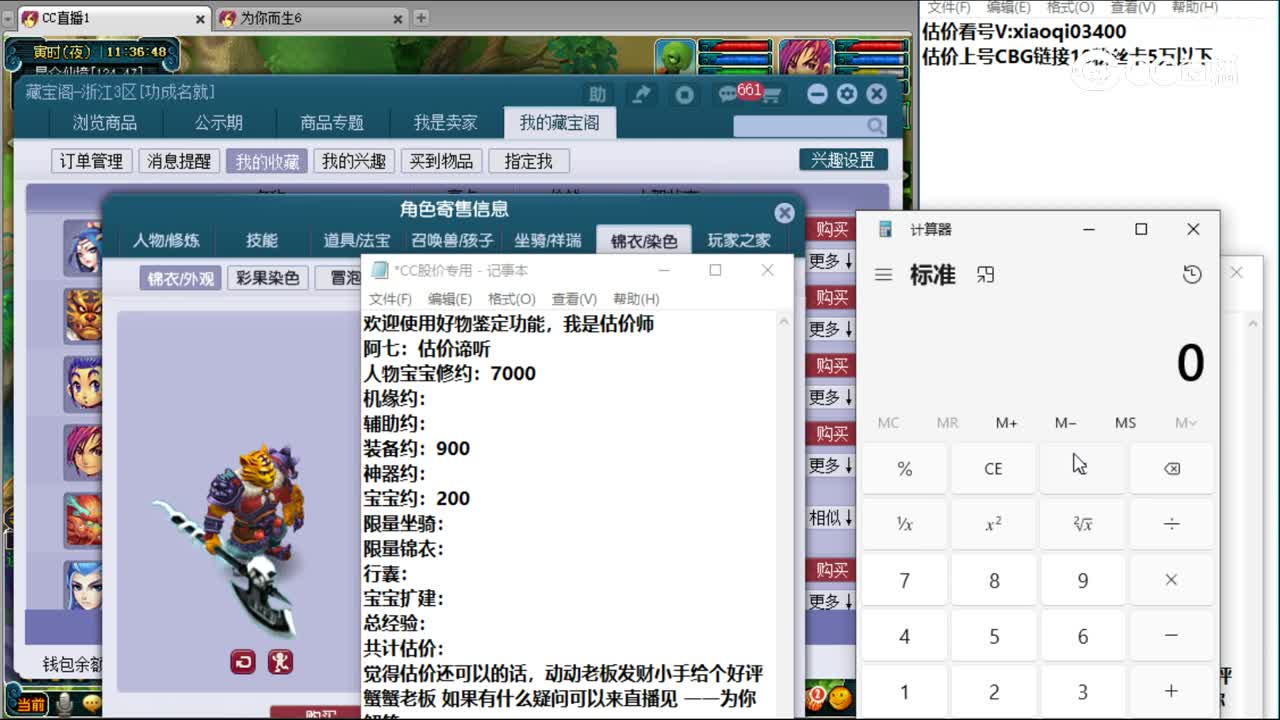Click the green-haired character portrait in HUD

677,57
